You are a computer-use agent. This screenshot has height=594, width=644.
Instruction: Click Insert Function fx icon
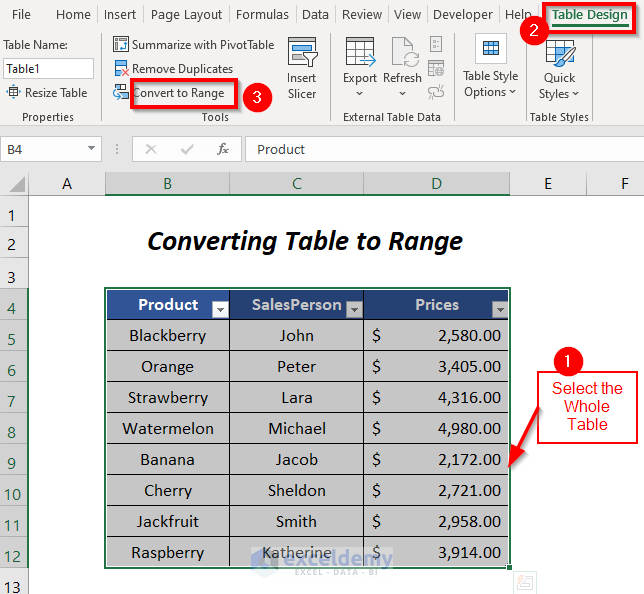(223, 149)
